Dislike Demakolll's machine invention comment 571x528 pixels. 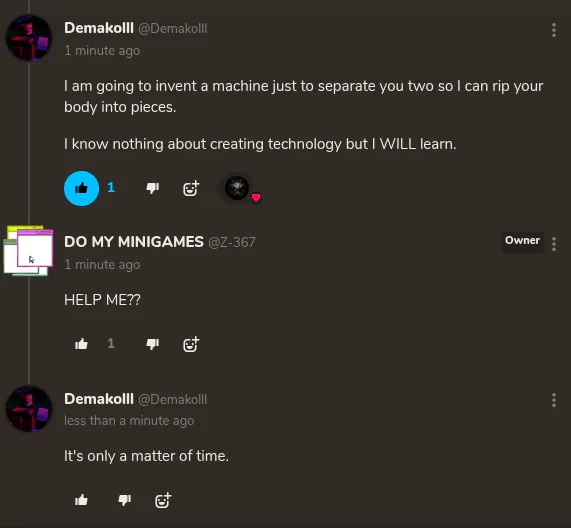click(x=153, y=188)
